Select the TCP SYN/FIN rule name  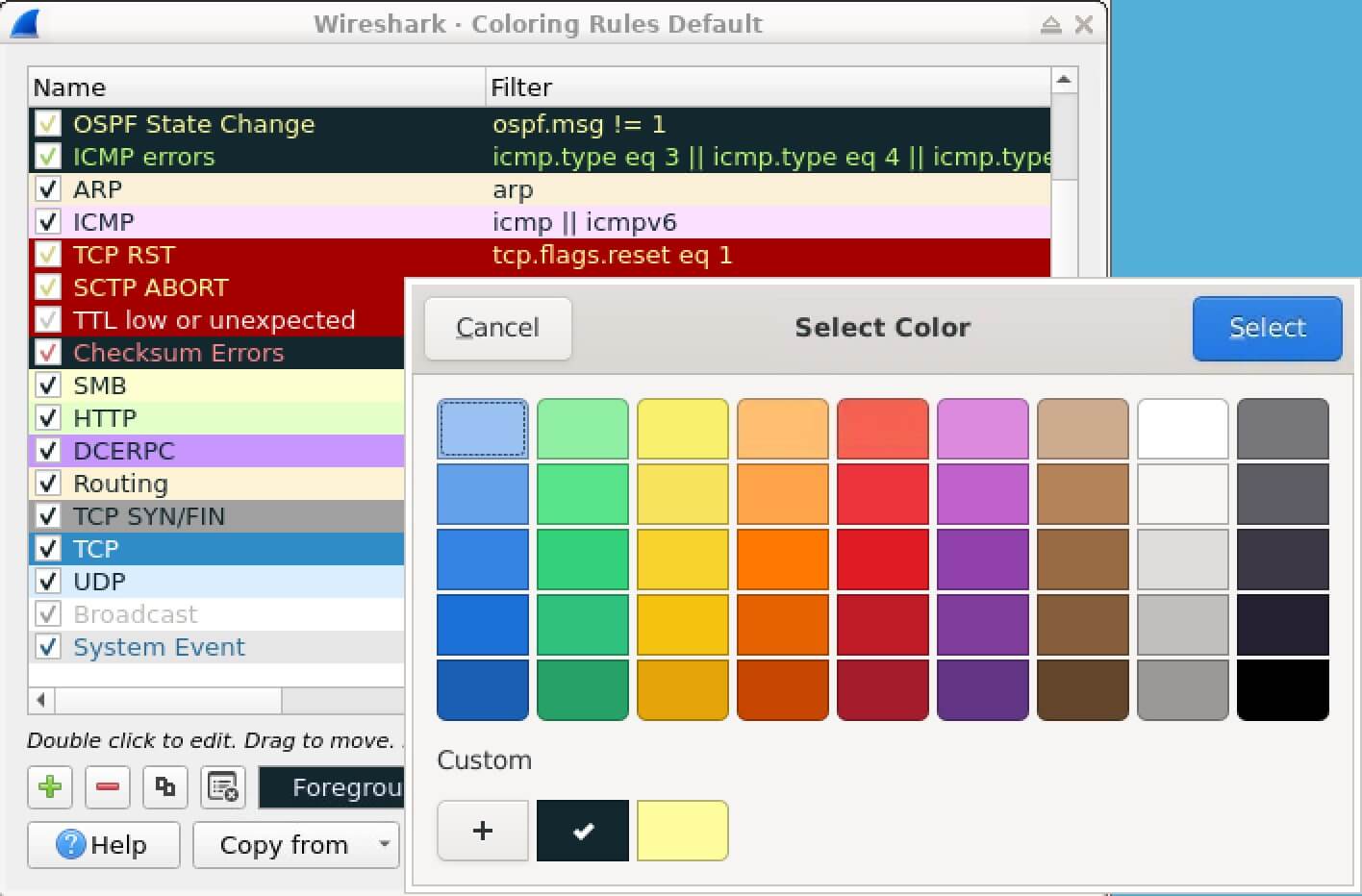pyautogui.click(x=149, y=516)
